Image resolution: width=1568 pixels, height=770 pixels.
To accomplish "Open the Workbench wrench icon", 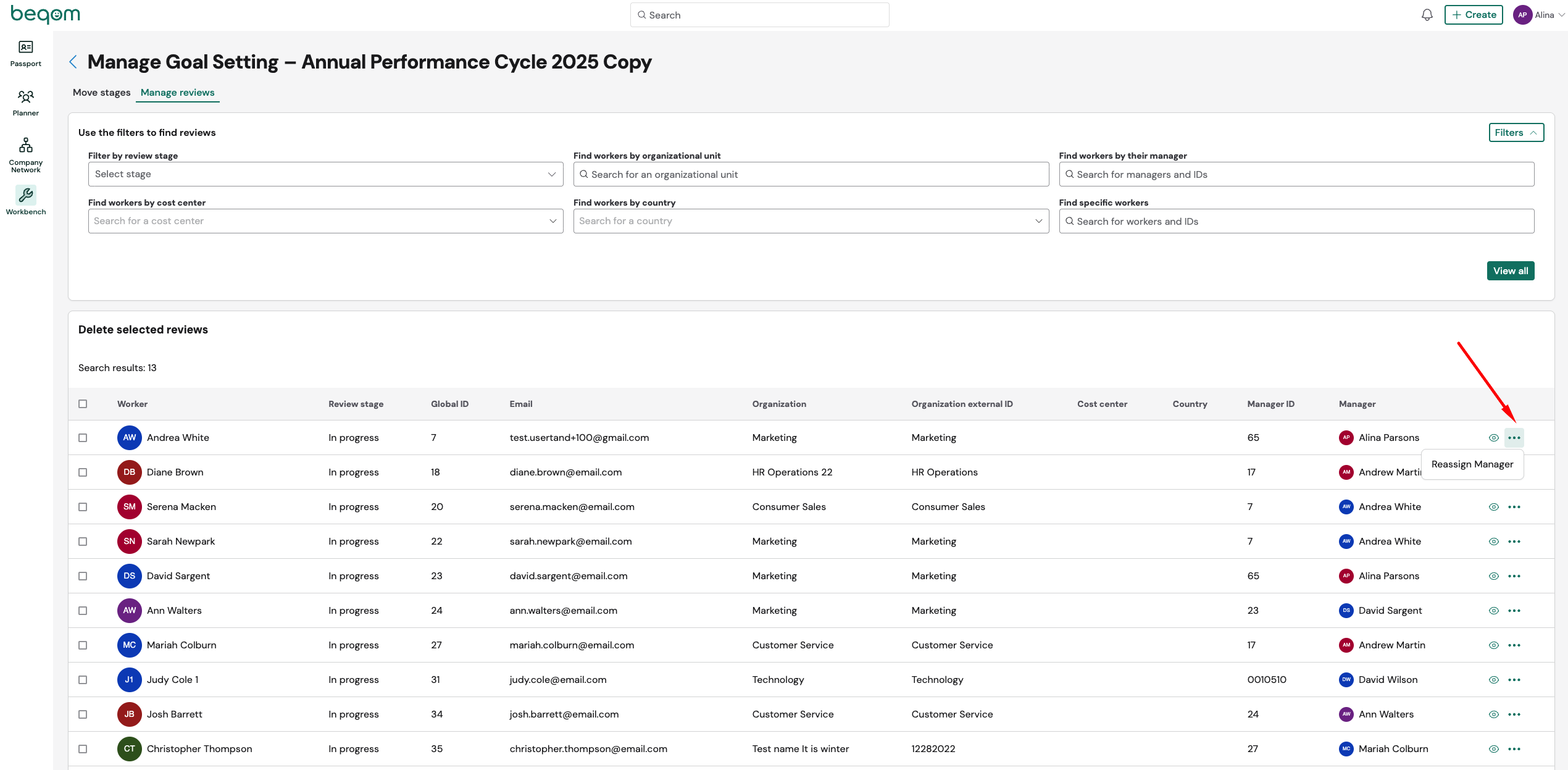I will pyautogui.click(x=25, y=195).
